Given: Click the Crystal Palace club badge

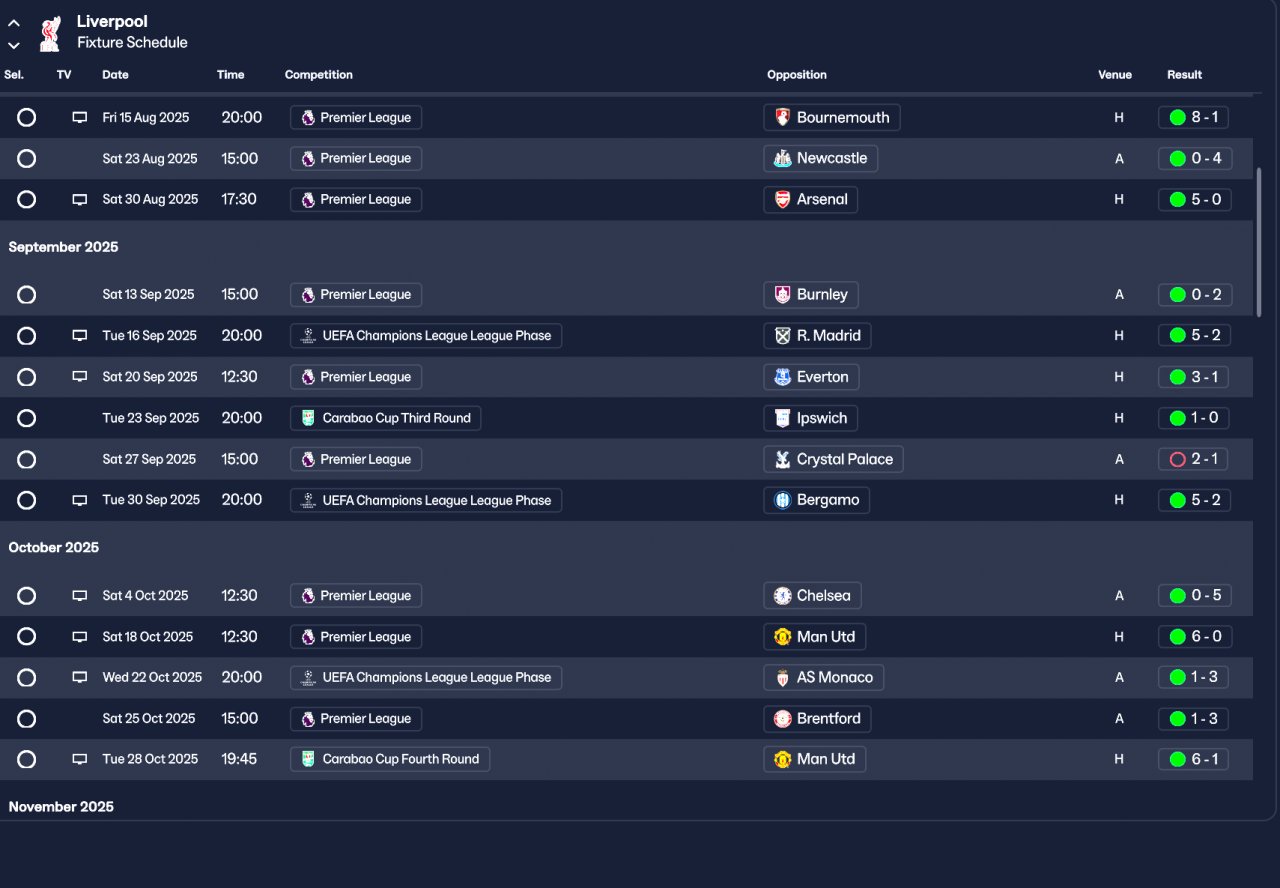Looking at the screenshot, I should point(783,459).
